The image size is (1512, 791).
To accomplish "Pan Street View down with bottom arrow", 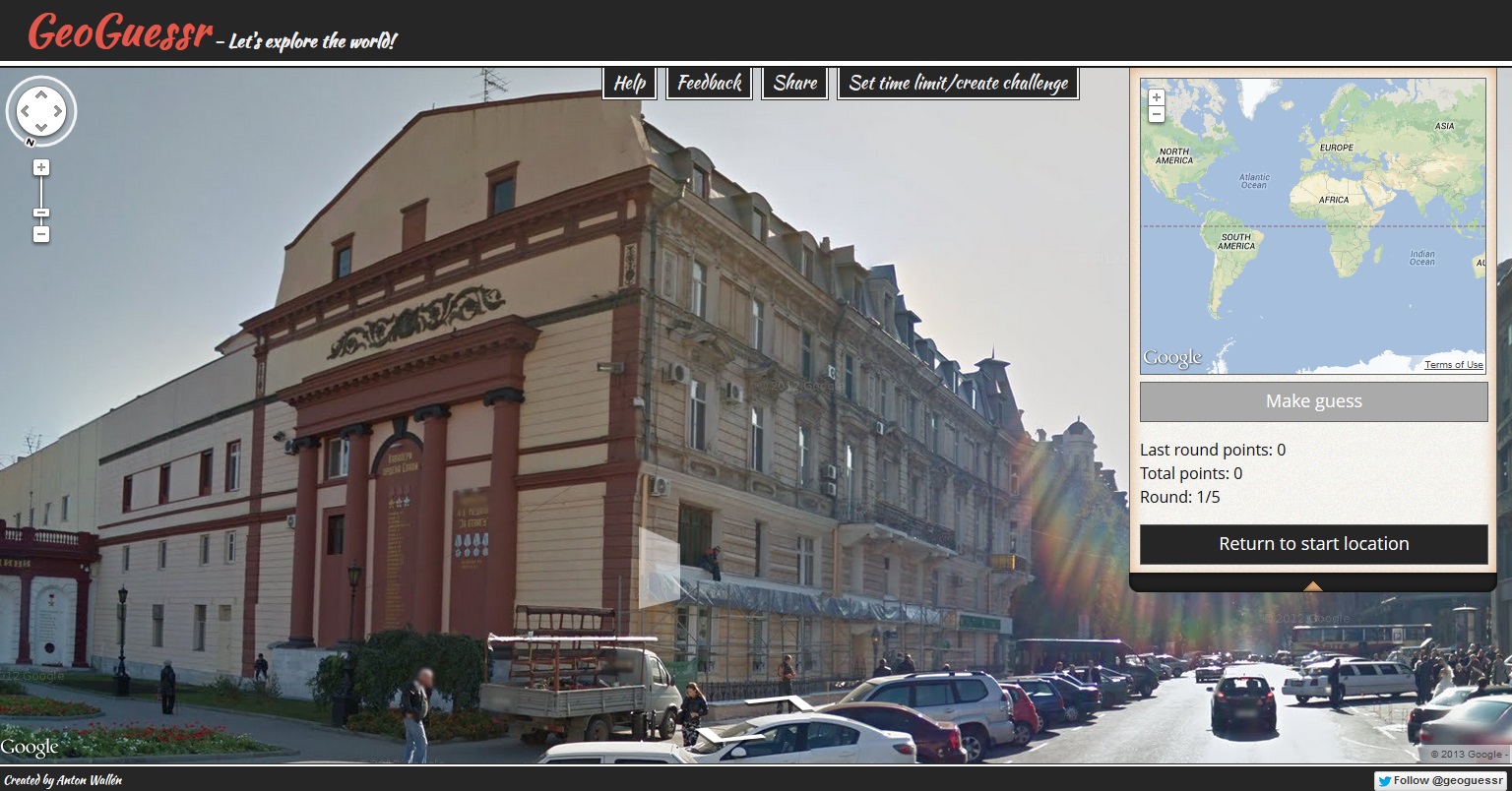I will pos(41,127).
